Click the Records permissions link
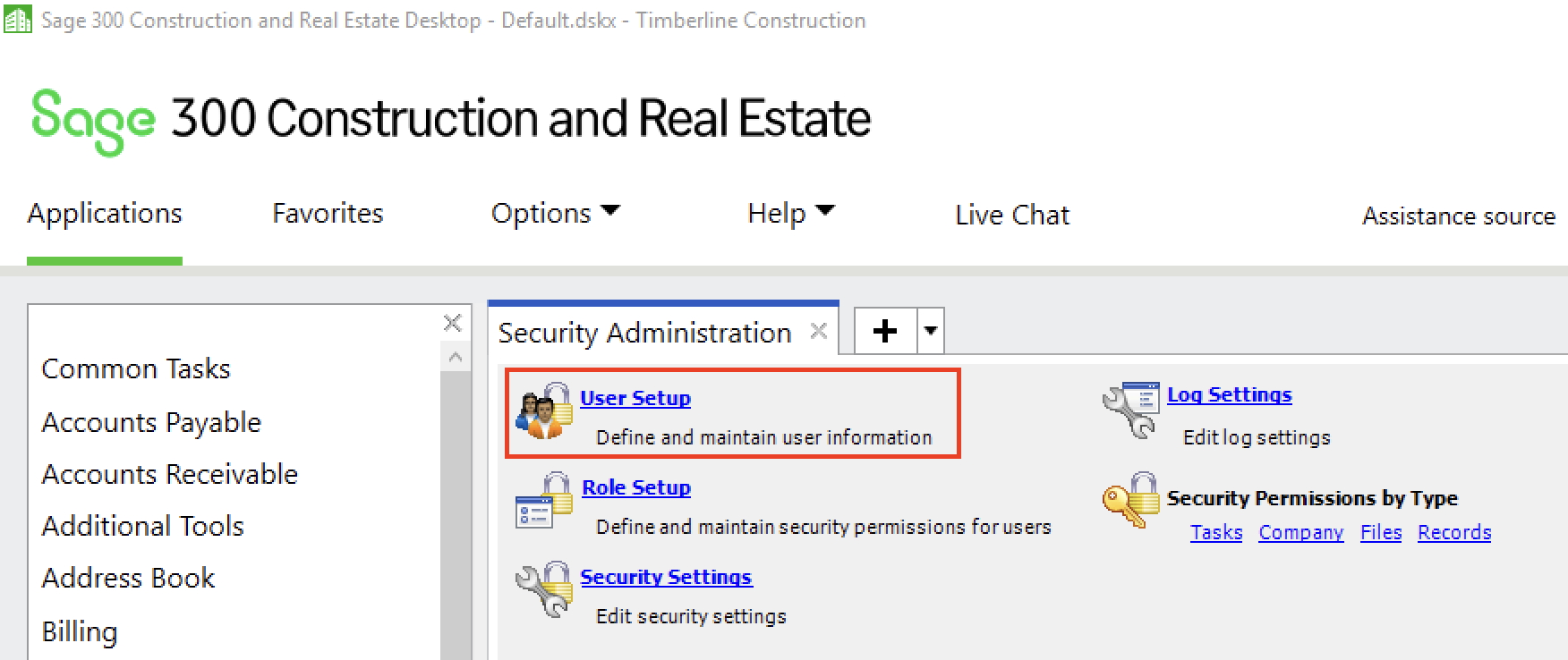Screen dimensions: 1568x660 pos(1454,532)
